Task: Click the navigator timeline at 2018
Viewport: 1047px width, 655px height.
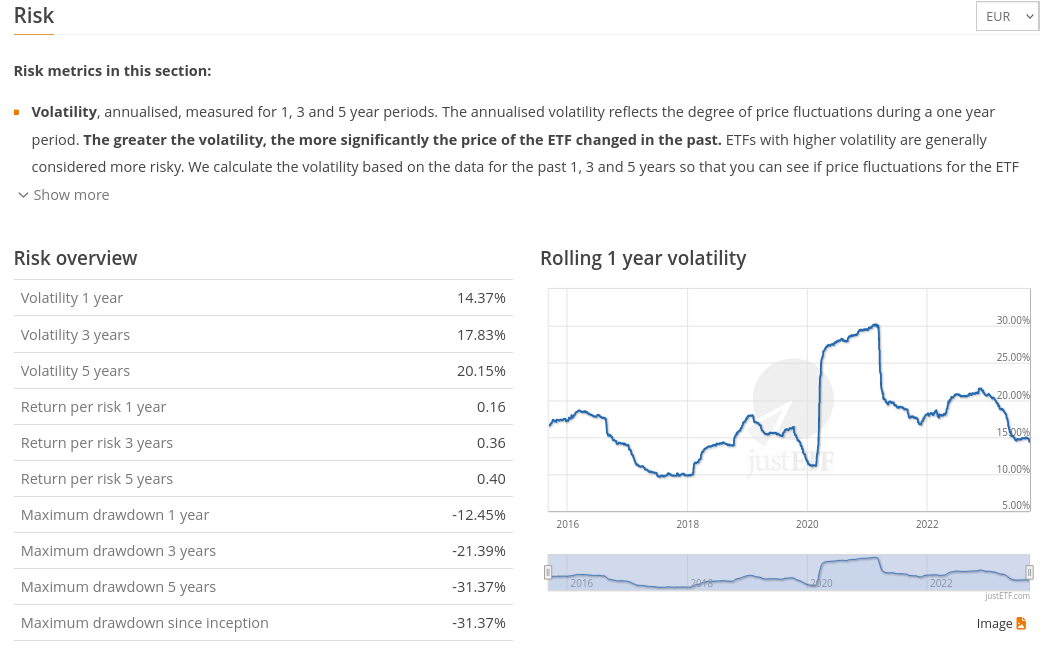Action: point(702,582)
